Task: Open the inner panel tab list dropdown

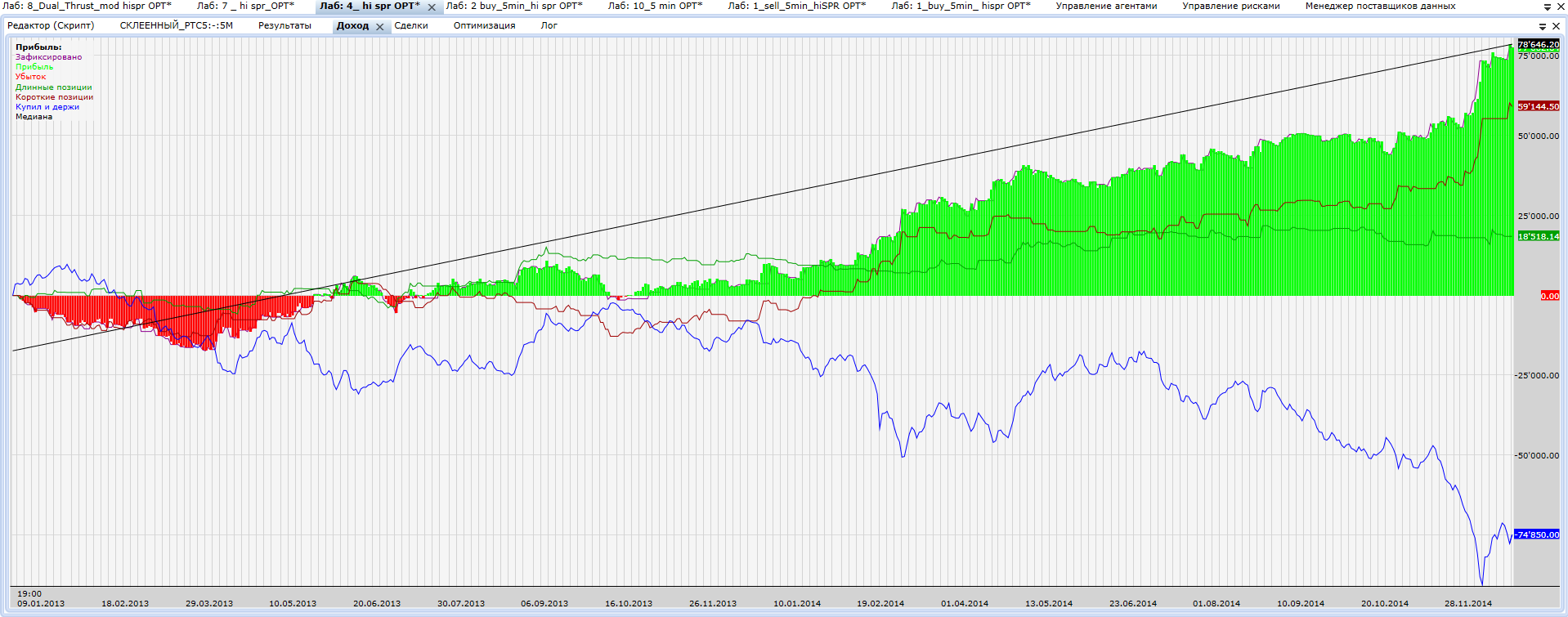Action: [x=1543, y=26]
